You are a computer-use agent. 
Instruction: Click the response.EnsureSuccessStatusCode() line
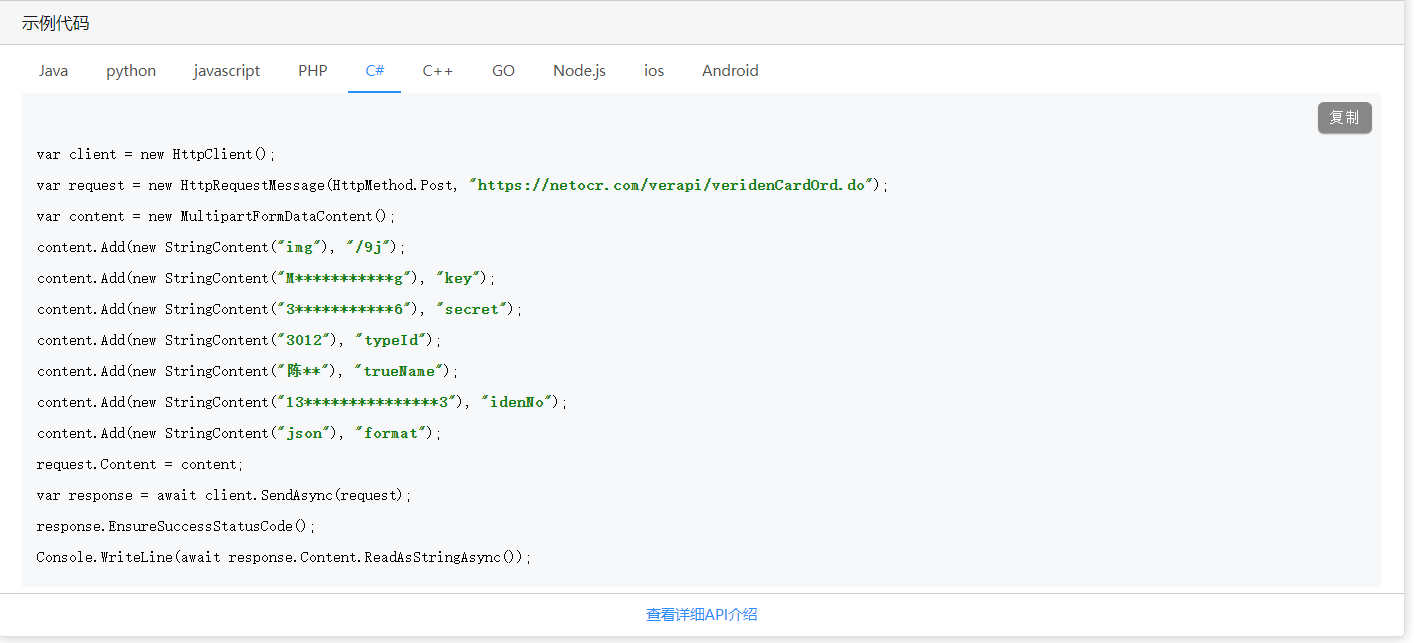point(176,526)
